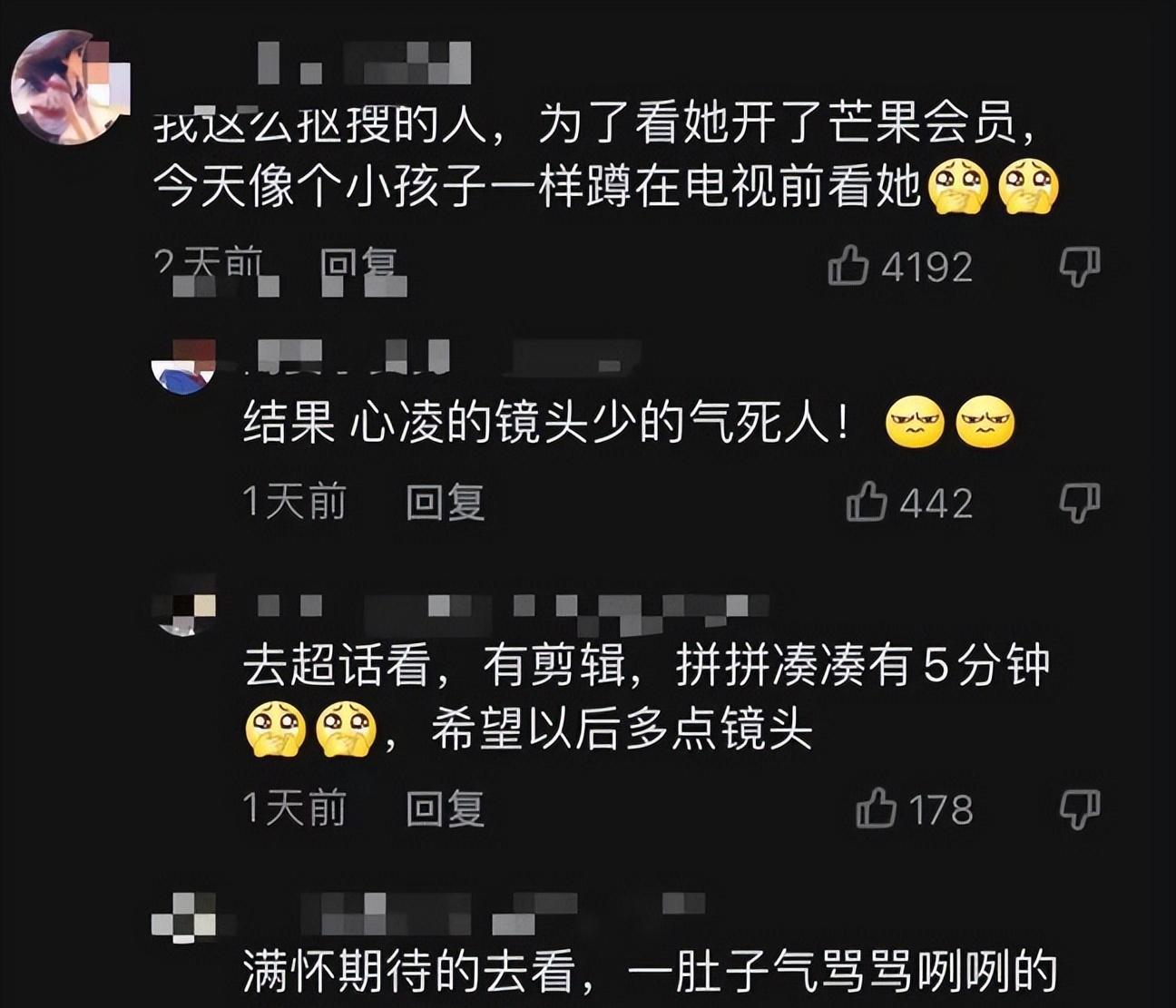Like the comment with 4192 likes
Image resolution: width=1176 pixels, height=1008 pixels.
[848, 267]
